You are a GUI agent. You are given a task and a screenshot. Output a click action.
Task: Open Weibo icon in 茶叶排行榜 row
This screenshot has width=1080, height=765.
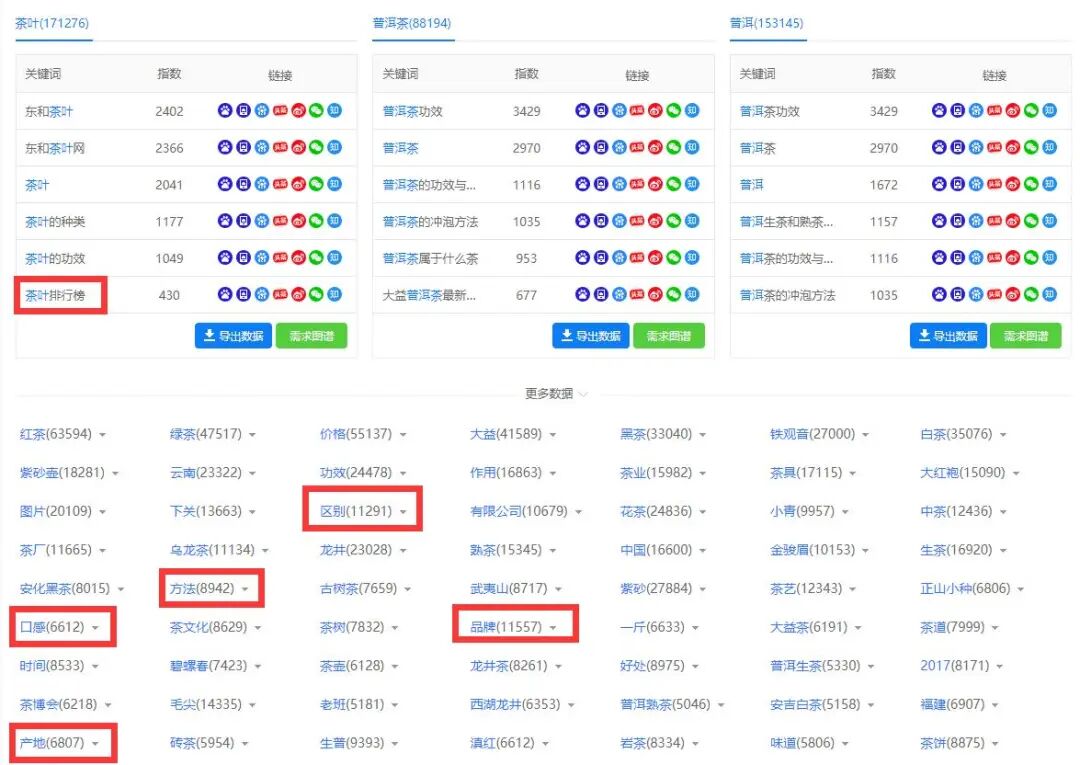coord(298,295)
